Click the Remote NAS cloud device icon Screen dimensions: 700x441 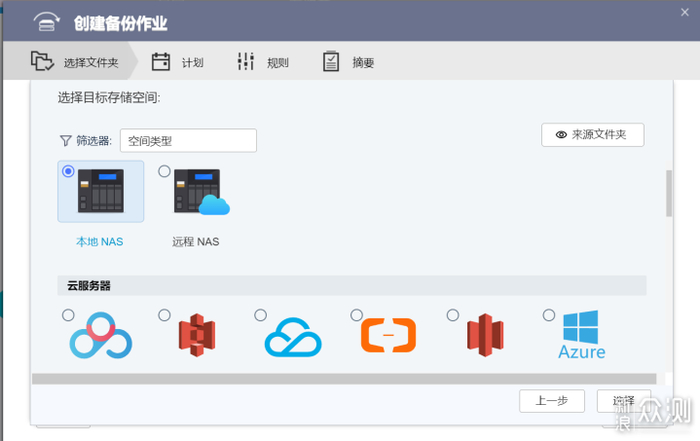202,191
